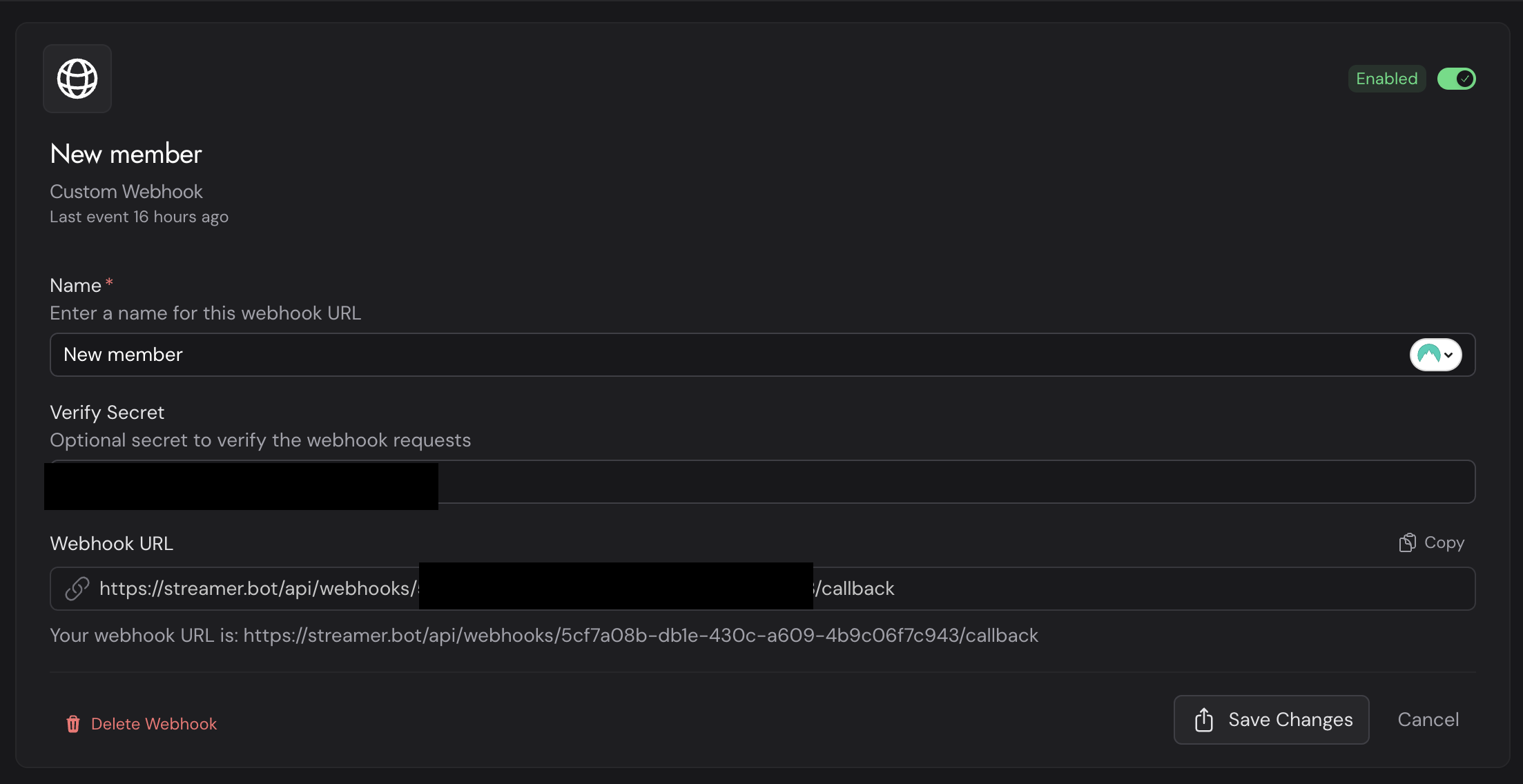Click the clipboard copy icon
Screen dimensions: 1523x784
coord(1407,543)
